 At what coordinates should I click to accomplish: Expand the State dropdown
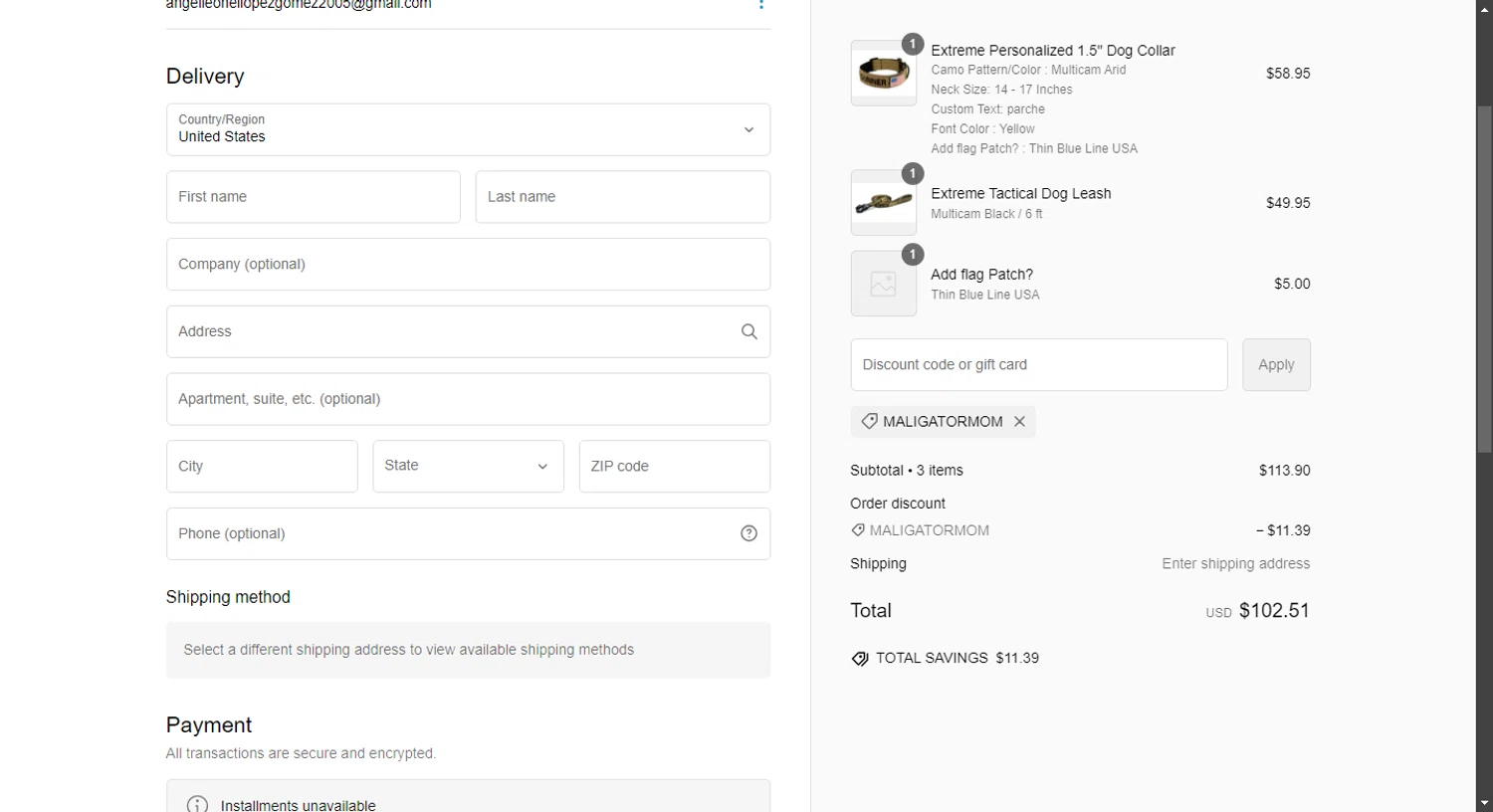point(468,466)
